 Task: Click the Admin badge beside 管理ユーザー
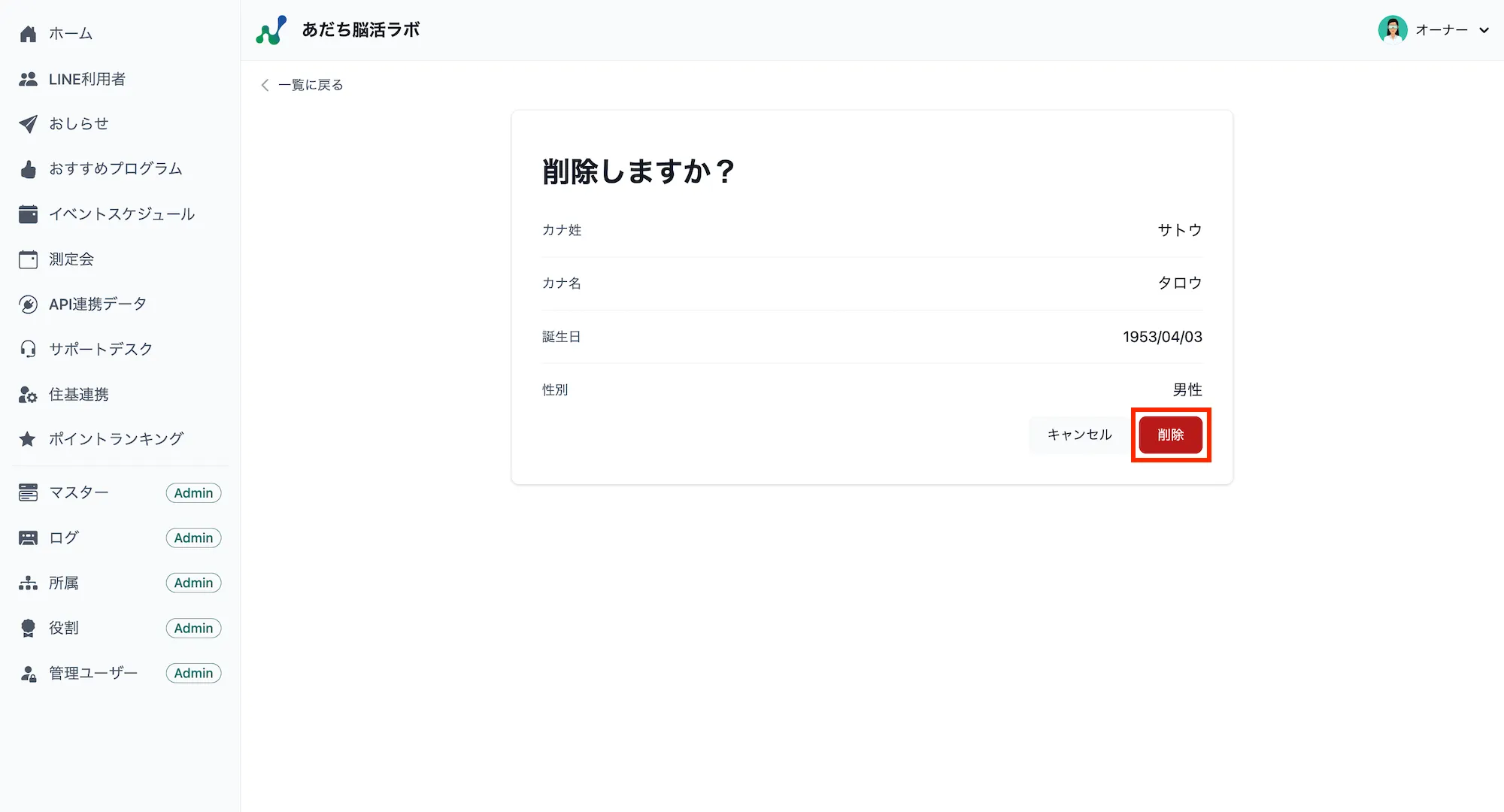pos(193,673)
